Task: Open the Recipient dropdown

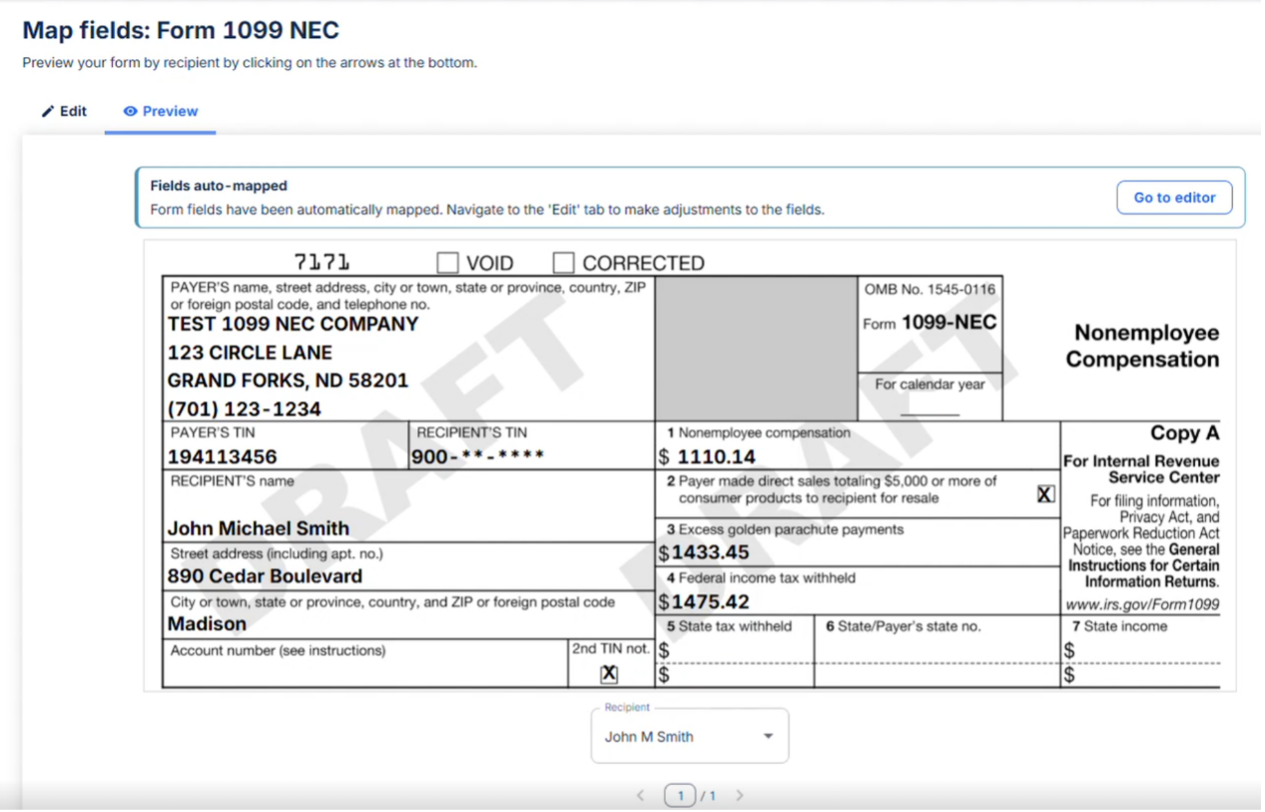Action: click(x=689, y=737)
